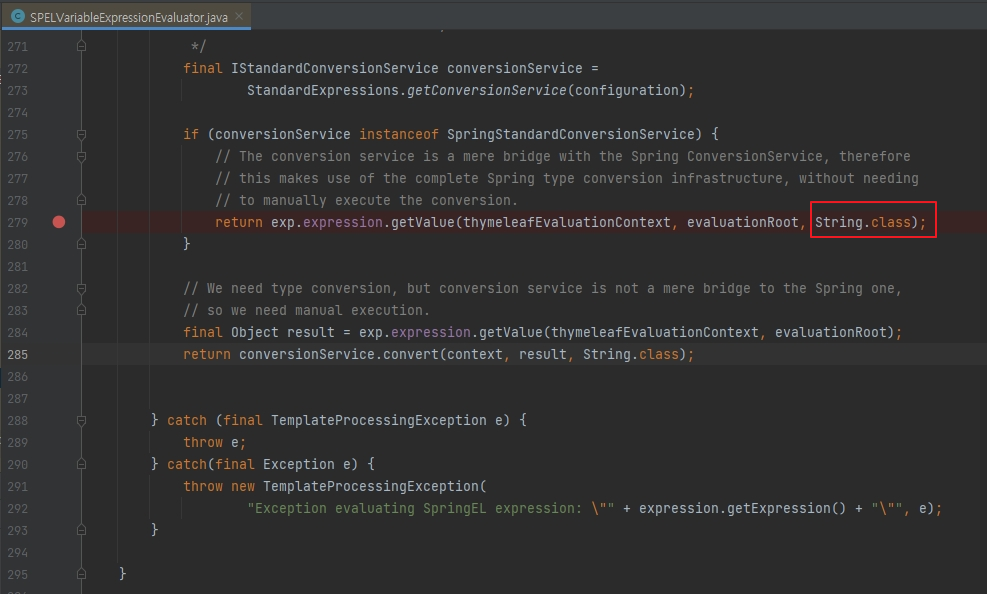Click line number 285 in the gutter
Viewport: 987px width, 594px height.
[18, 355]
